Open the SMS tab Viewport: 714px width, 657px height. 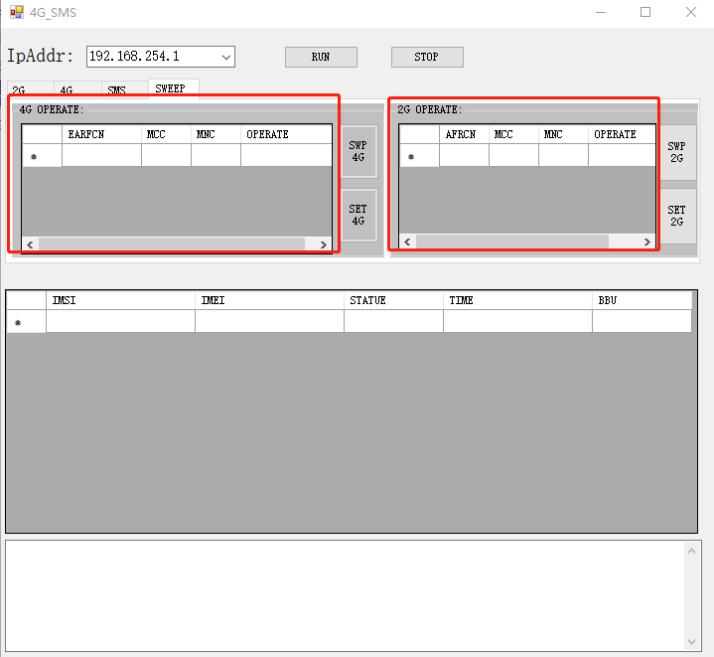pos(117,91)
